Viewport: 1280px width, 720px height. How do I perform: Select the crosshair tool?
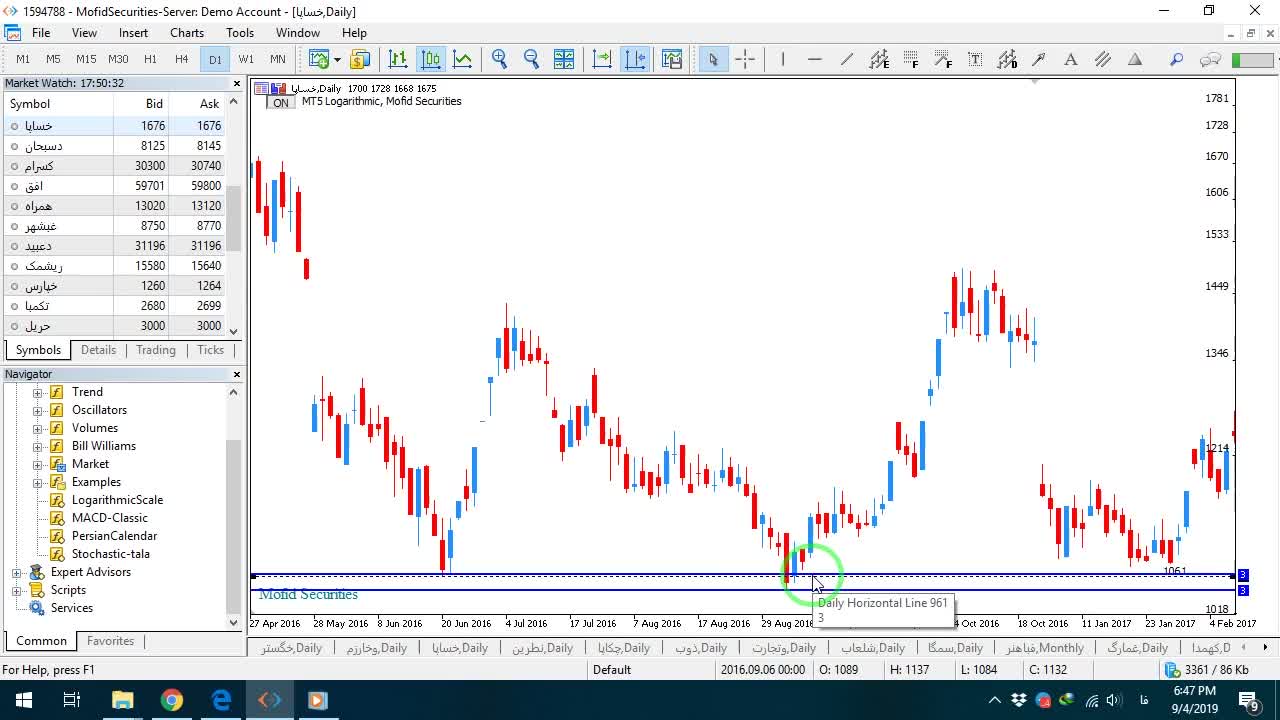tap(745, 59)
